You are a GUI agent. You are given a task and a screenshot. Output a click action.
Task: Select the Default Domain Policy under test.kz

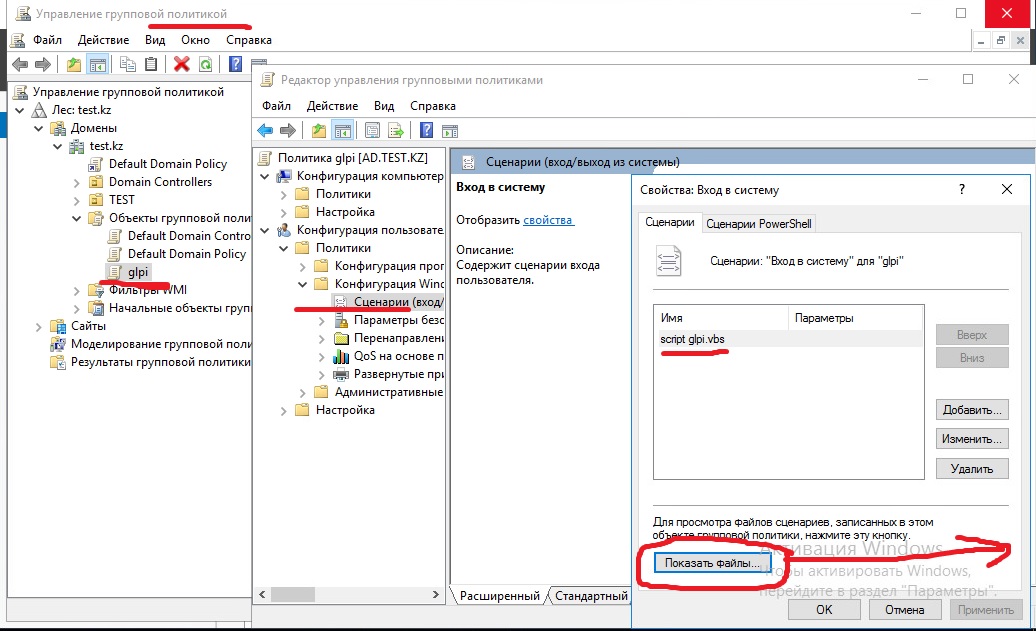coord(167,164)
